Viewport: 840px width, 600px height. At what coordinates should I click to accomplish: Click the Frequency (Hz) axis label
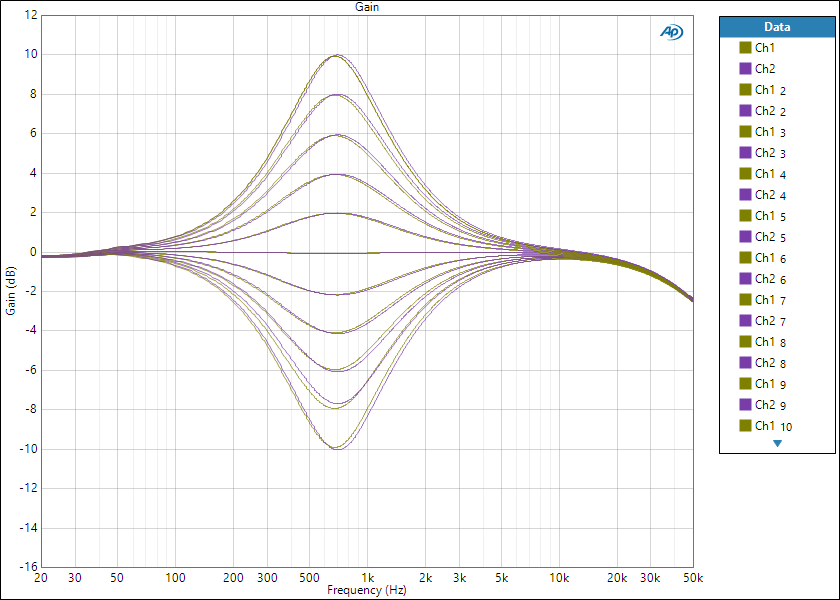pos(367,590)
